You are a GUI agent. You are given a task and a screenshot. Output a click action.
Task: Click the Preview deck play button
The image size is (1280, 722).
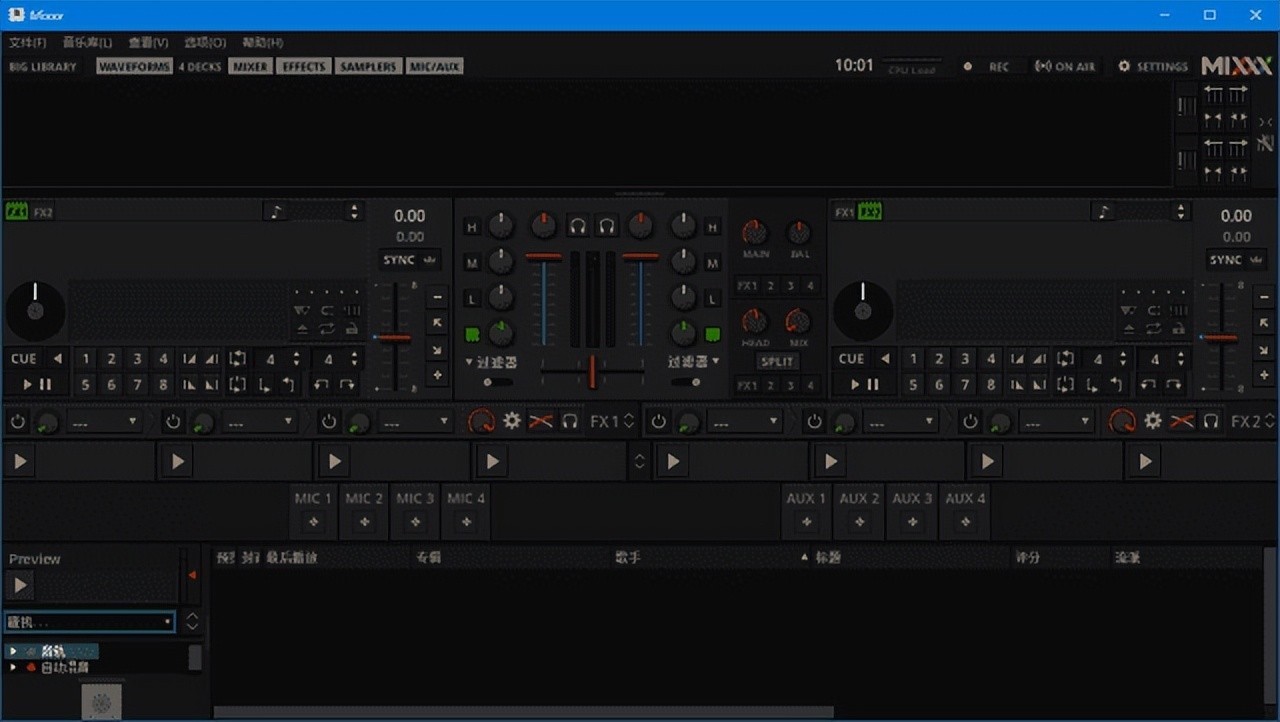(20, 586)
